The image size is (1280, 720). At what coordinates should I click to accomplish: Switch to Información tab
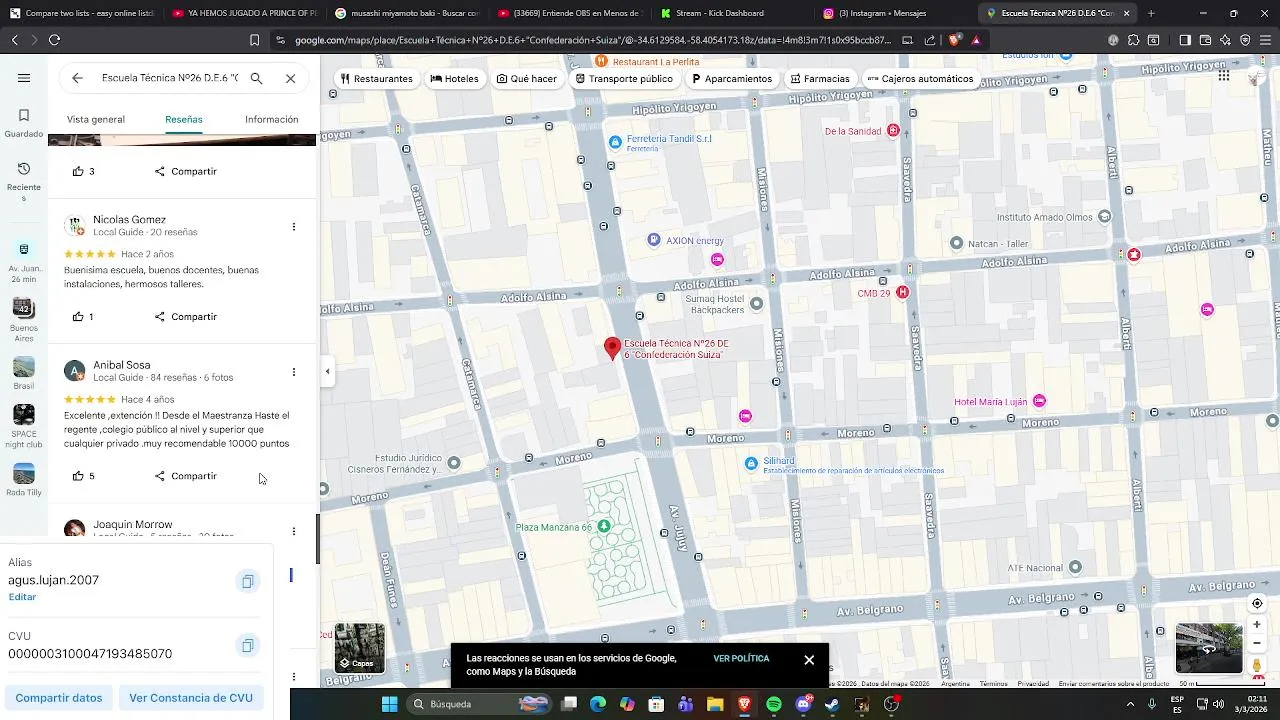[x=272, y=119]
